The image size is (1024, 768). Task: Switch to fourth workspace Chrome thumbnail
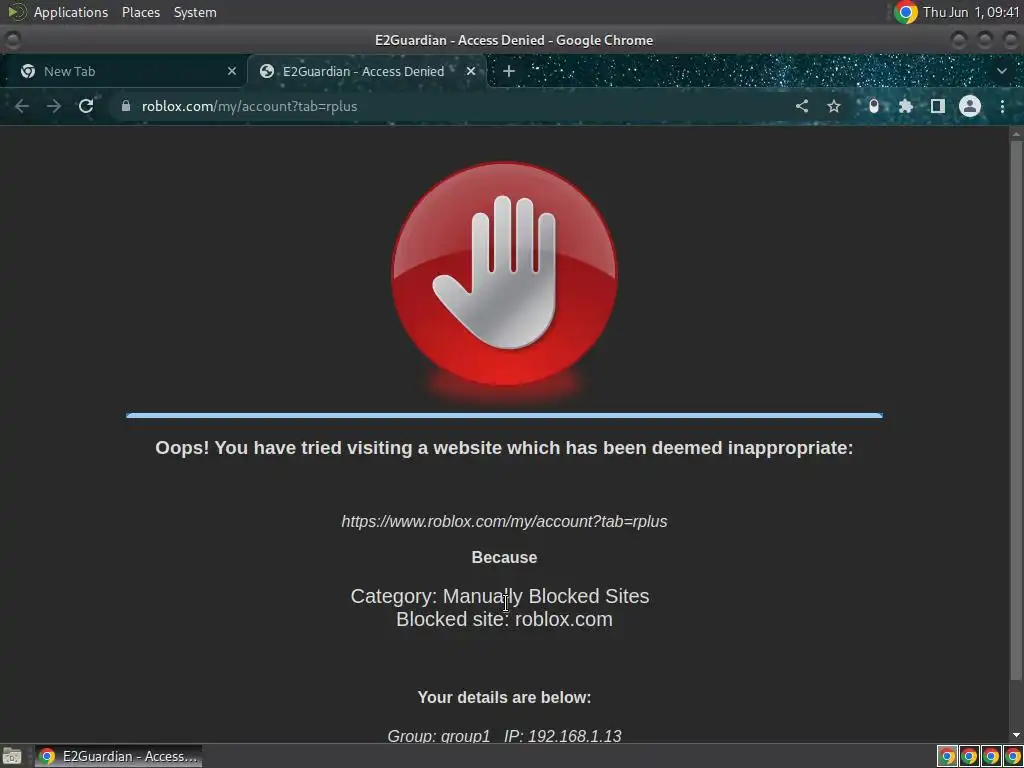(1013, 756)
